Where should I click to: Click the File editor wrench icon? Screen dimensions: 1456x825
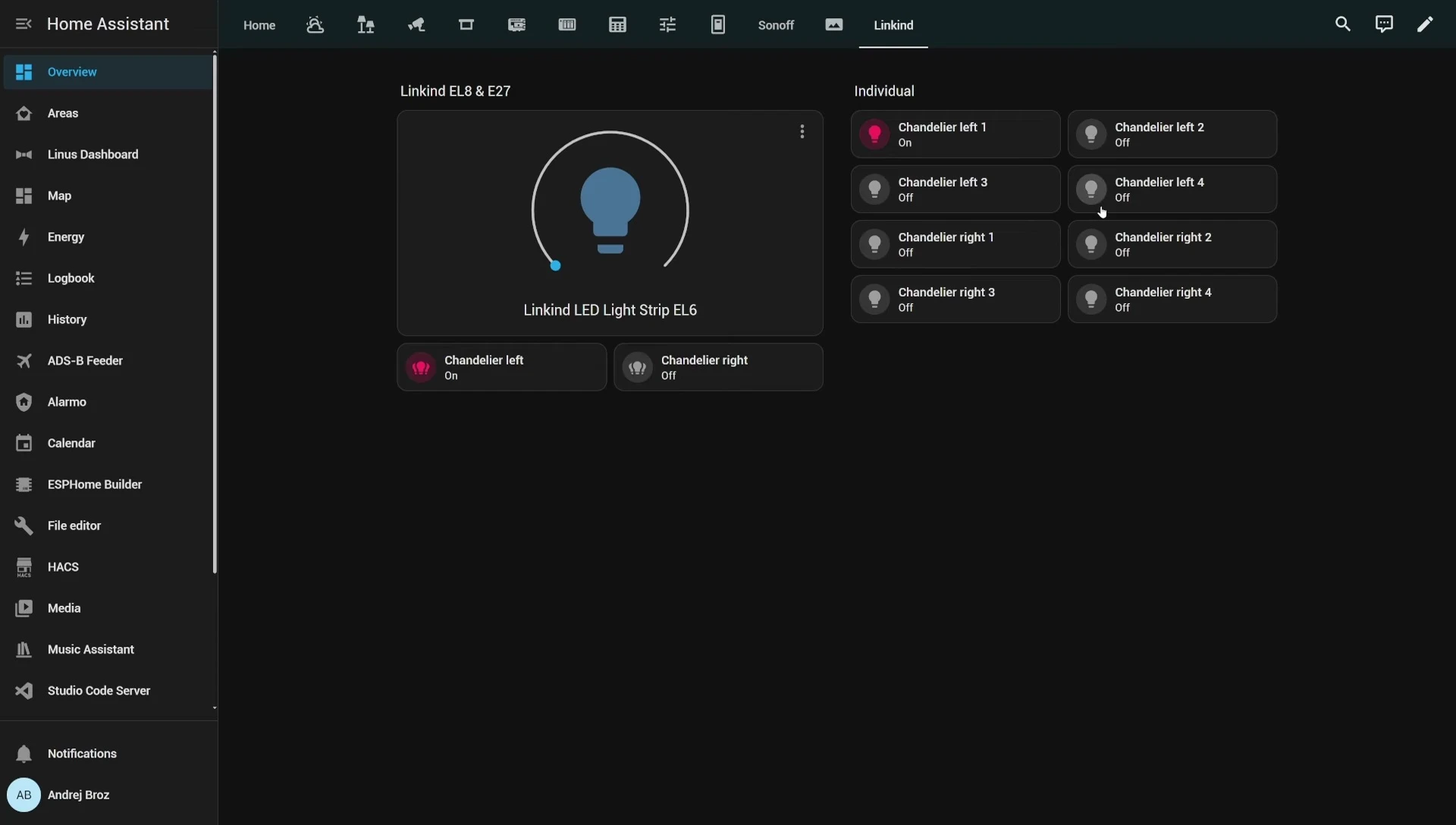[24, 526]
